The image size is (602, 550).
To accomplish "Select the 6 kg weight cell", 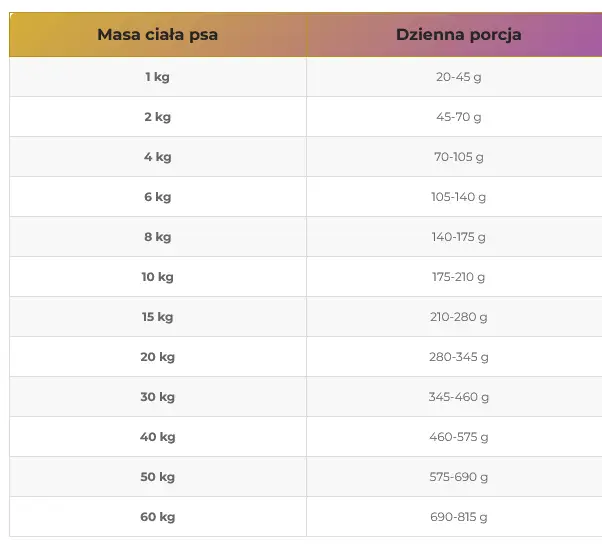I will pyautogui.click(x=157, y=197).
